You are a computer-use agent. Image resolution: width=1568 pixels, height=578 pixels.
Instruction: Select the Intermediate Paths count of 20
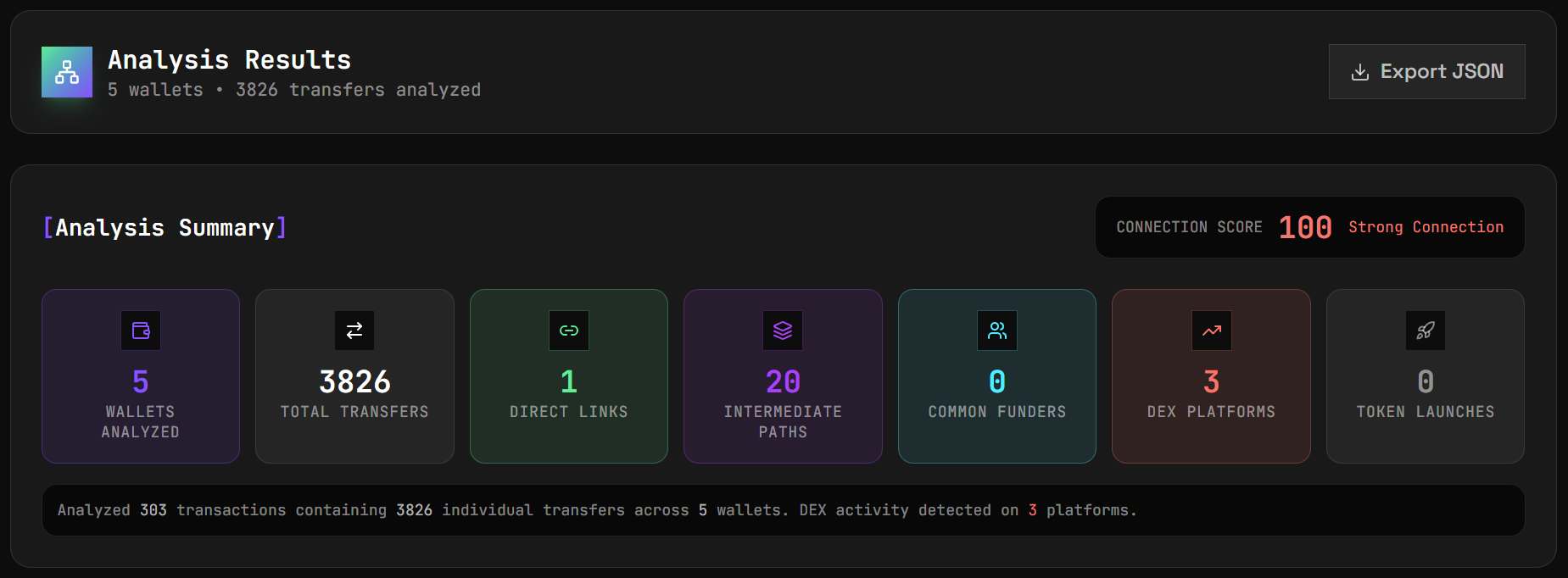click(783, 381)
